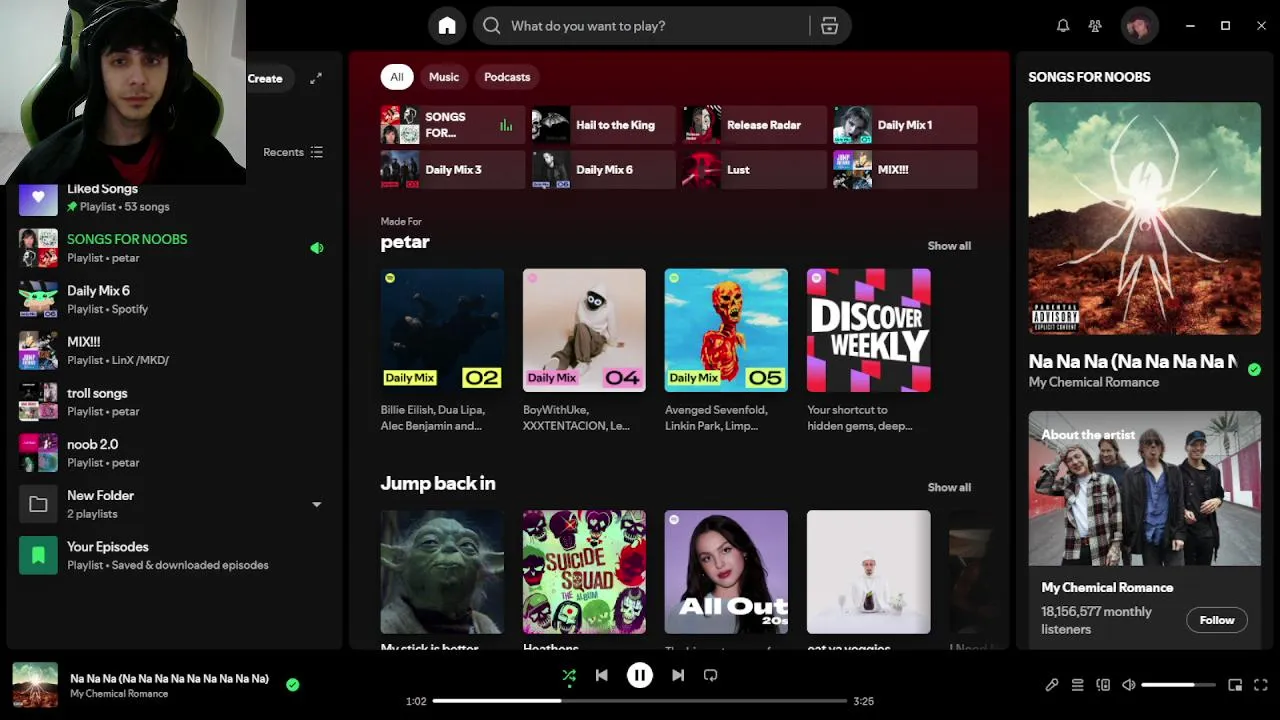Image resolution: width=1280 pixels, height=720 pixels.
Task: Open Recents sort dropdown
Action: pos(293,152)
